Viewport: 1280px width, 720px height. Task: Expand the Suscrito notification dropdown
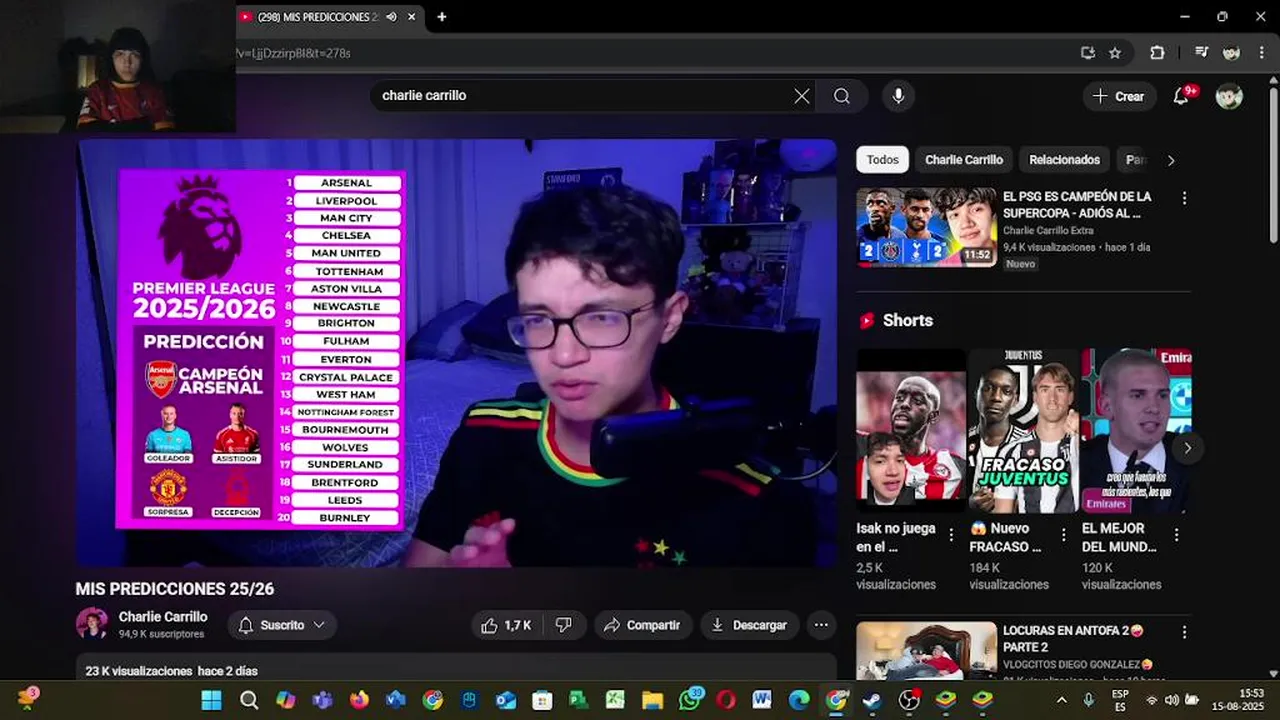click(319, 625)
